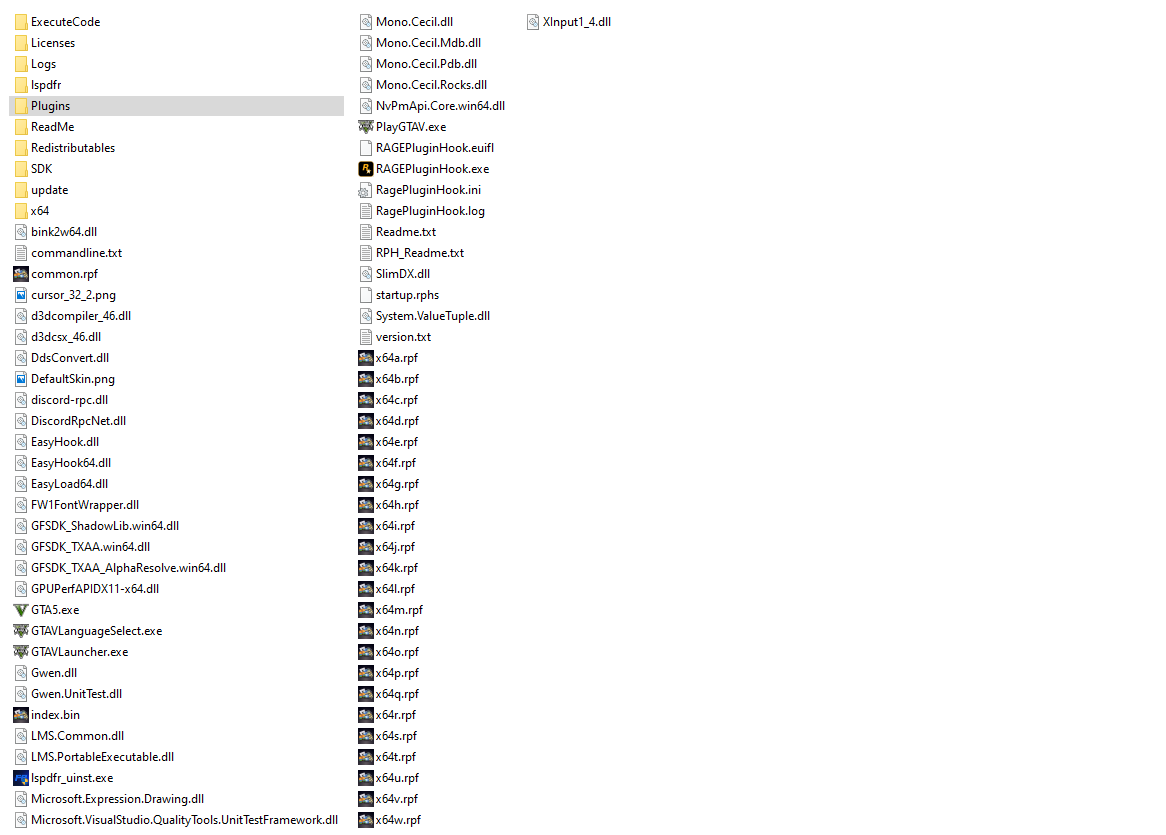The image size is (1166, 835).
Task: Select EasyHook.dll file name
Action: click(x=65, y=442)
